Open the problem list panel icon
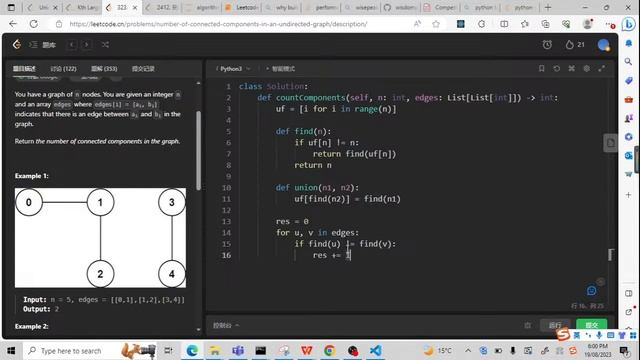This screenshot has height=360, width=640. click(x=33, y=44)
